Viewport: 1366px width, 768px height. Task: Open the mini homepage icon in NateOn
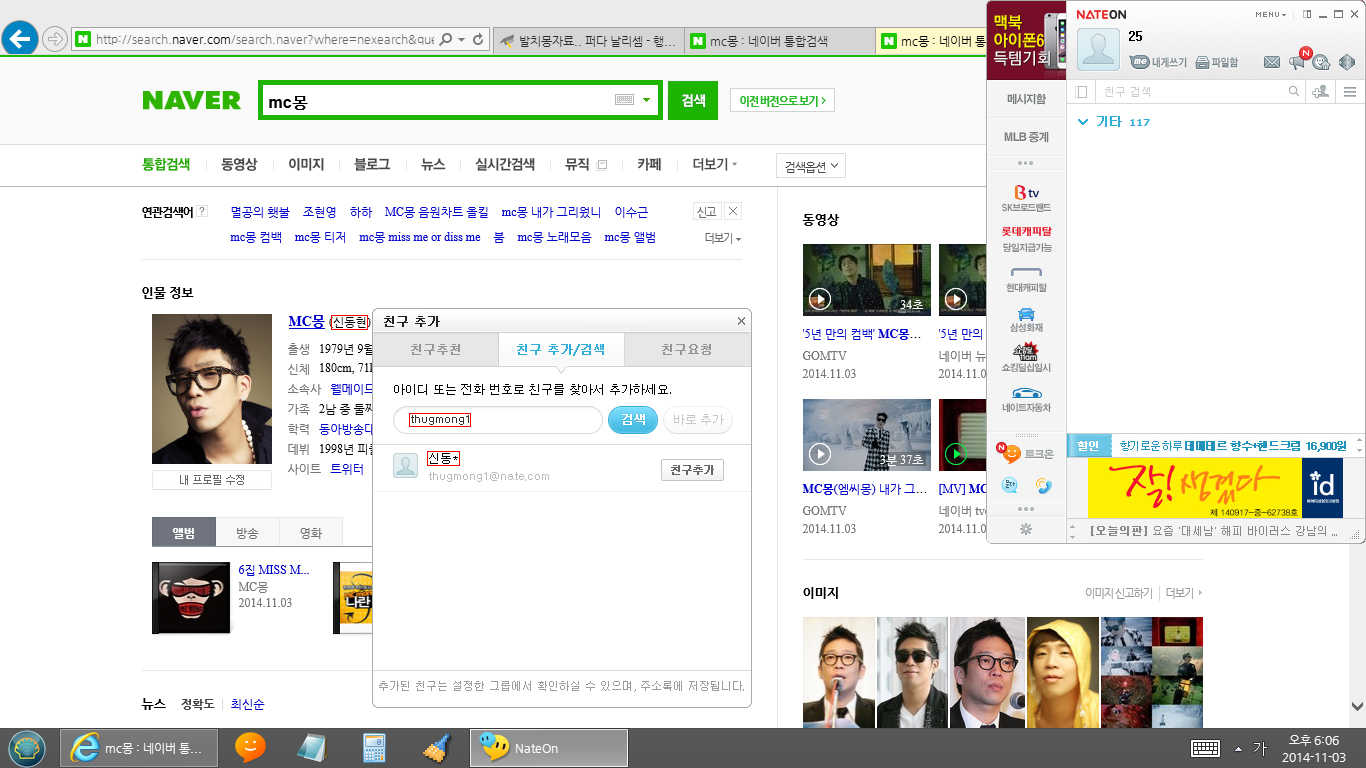tap(1321, 62)
